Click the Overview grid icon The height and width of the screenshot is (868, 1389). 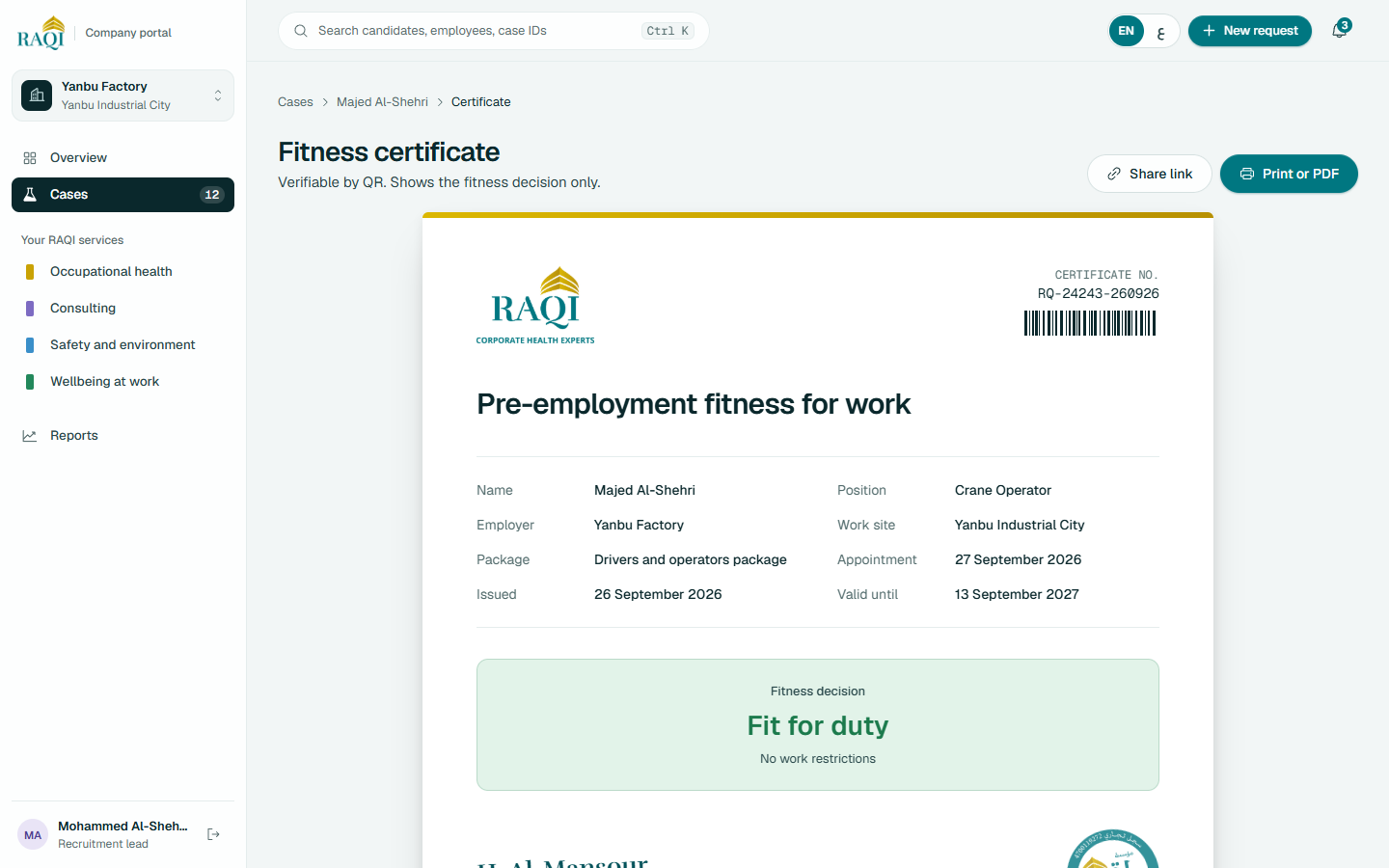click(30, 158)
